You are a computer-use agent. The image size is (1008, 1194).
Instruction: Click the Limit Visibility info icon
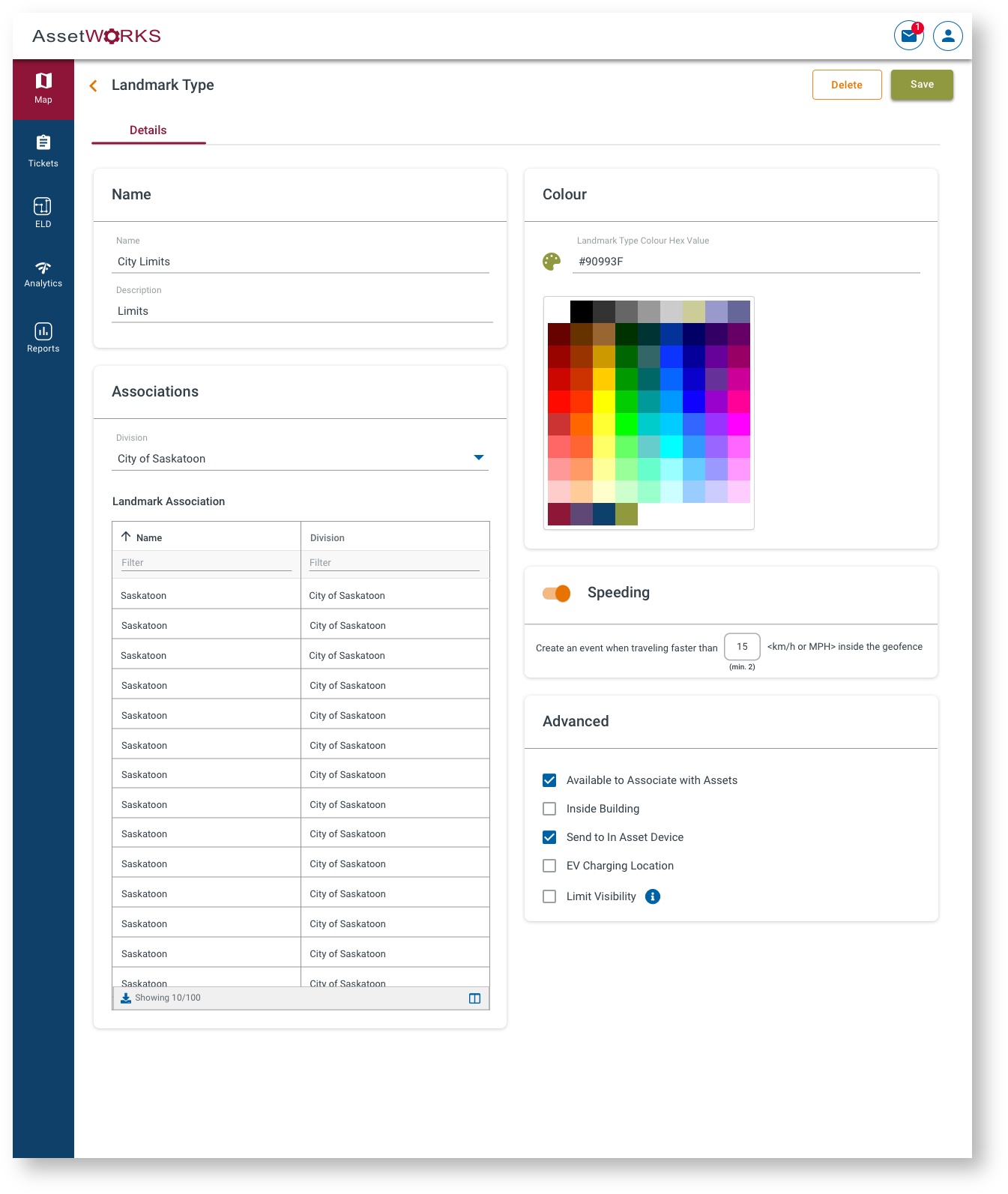coord(653,896)
